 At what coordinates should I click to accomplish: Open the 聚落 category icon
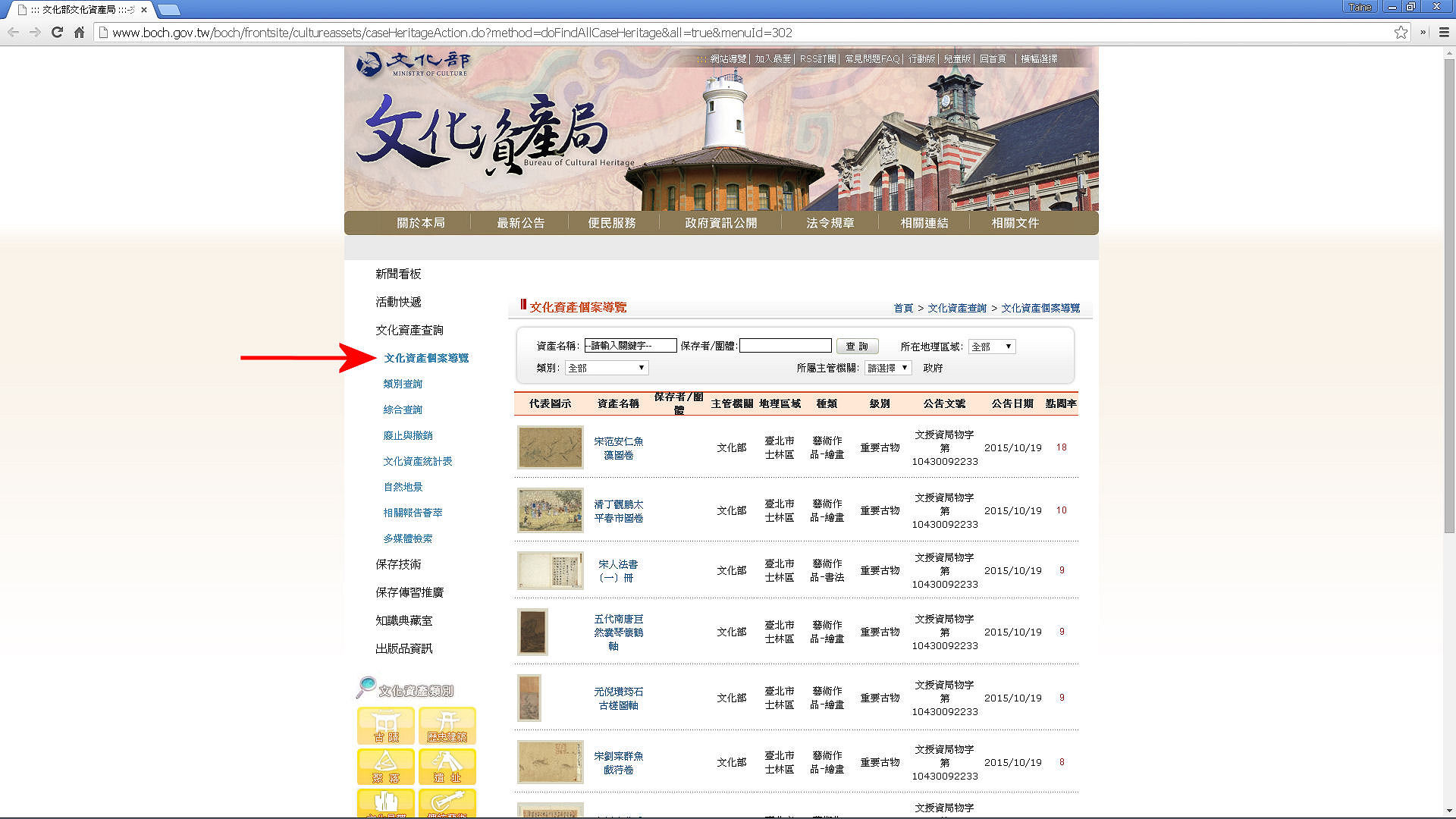[386, 767]
